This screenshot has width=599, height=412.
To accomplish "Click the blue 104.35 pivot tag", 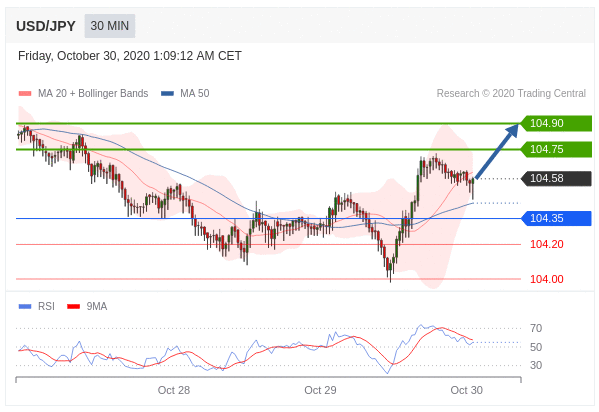I will [x=557, y=218].
